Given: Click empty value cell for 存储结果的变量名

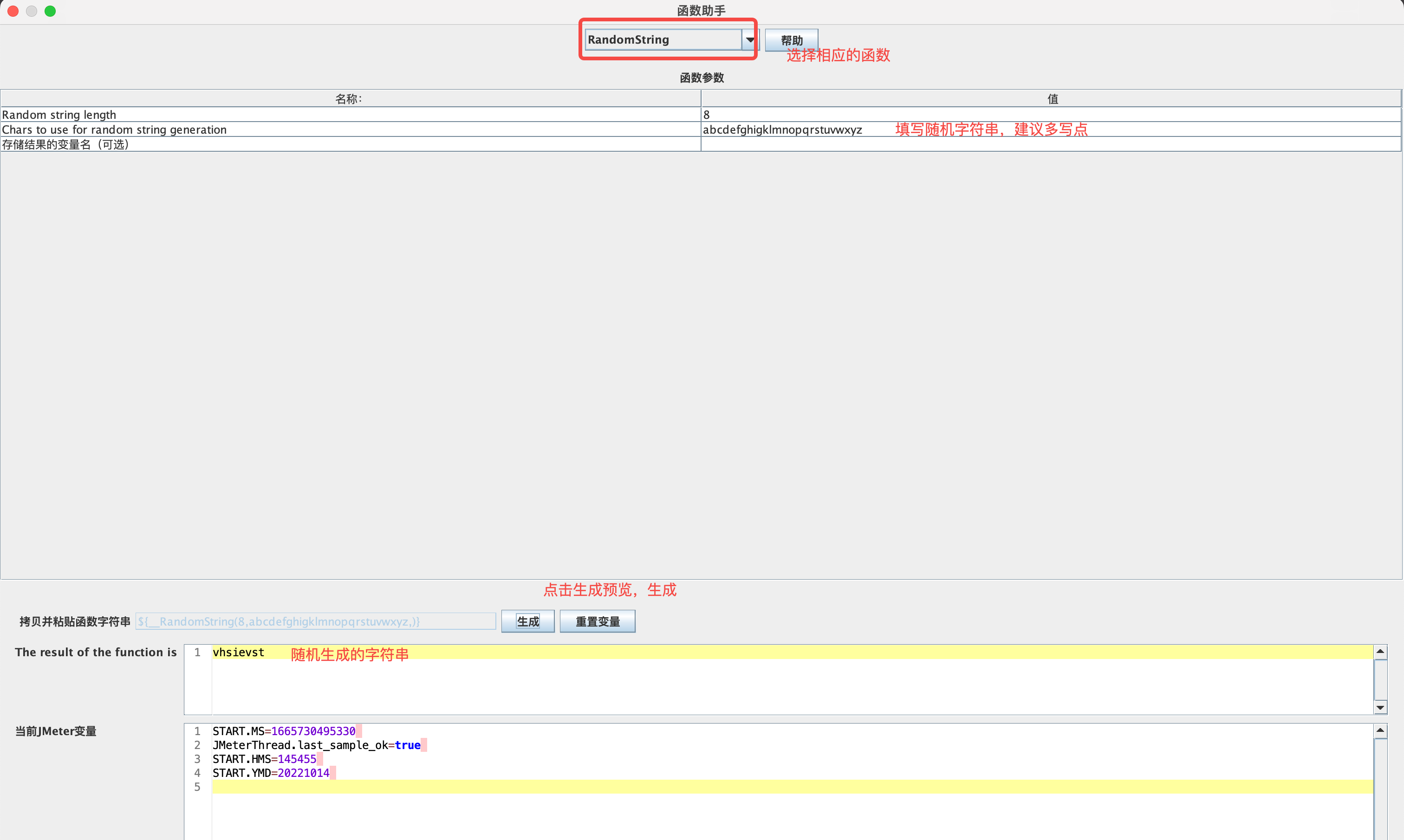Looking at the screenshot, I should point(1051,144).
